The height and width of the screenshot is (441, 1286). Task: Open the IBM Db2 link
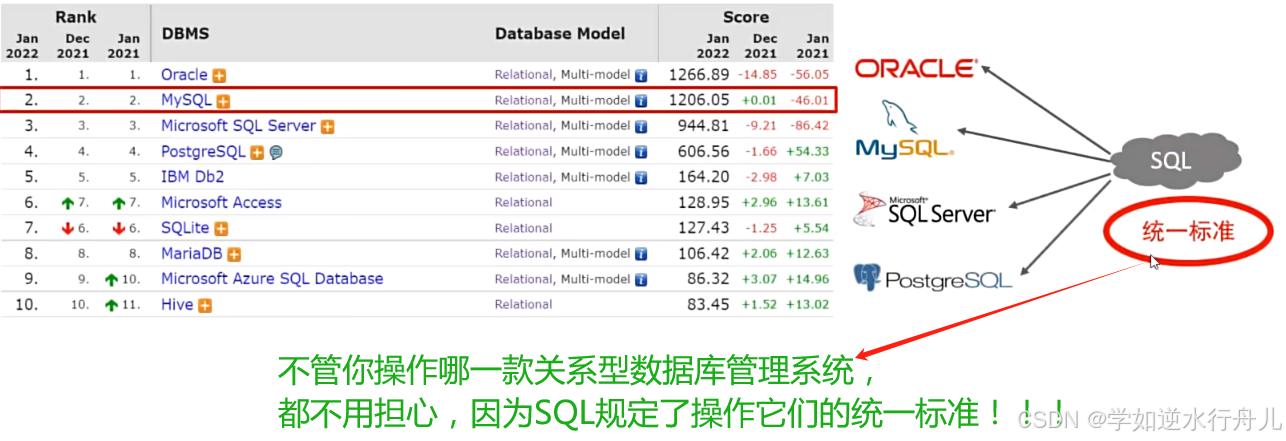(x=192, y=177)
